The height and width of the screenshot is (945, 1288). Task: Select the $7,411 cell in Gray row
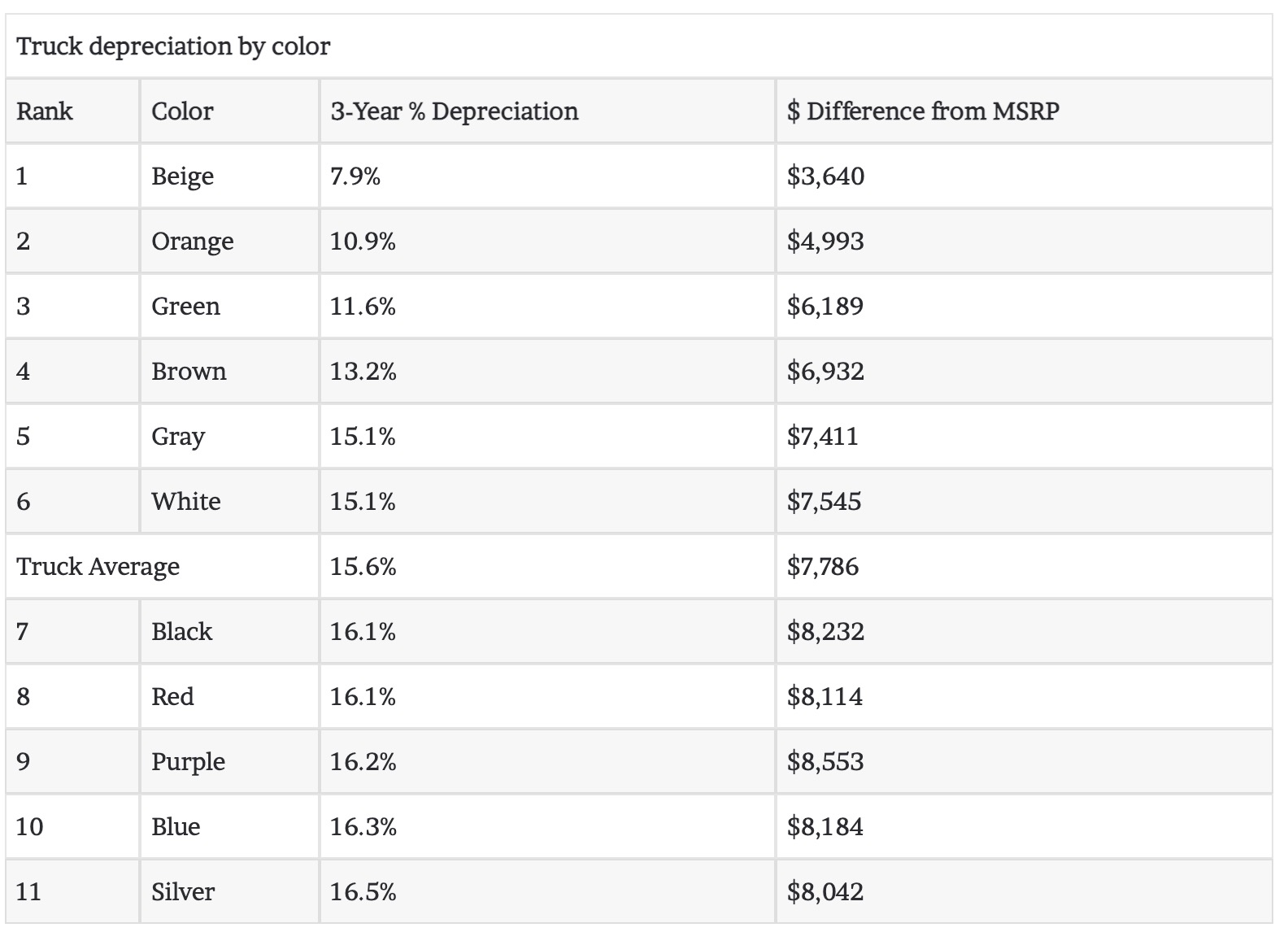[x=822, y=437]
